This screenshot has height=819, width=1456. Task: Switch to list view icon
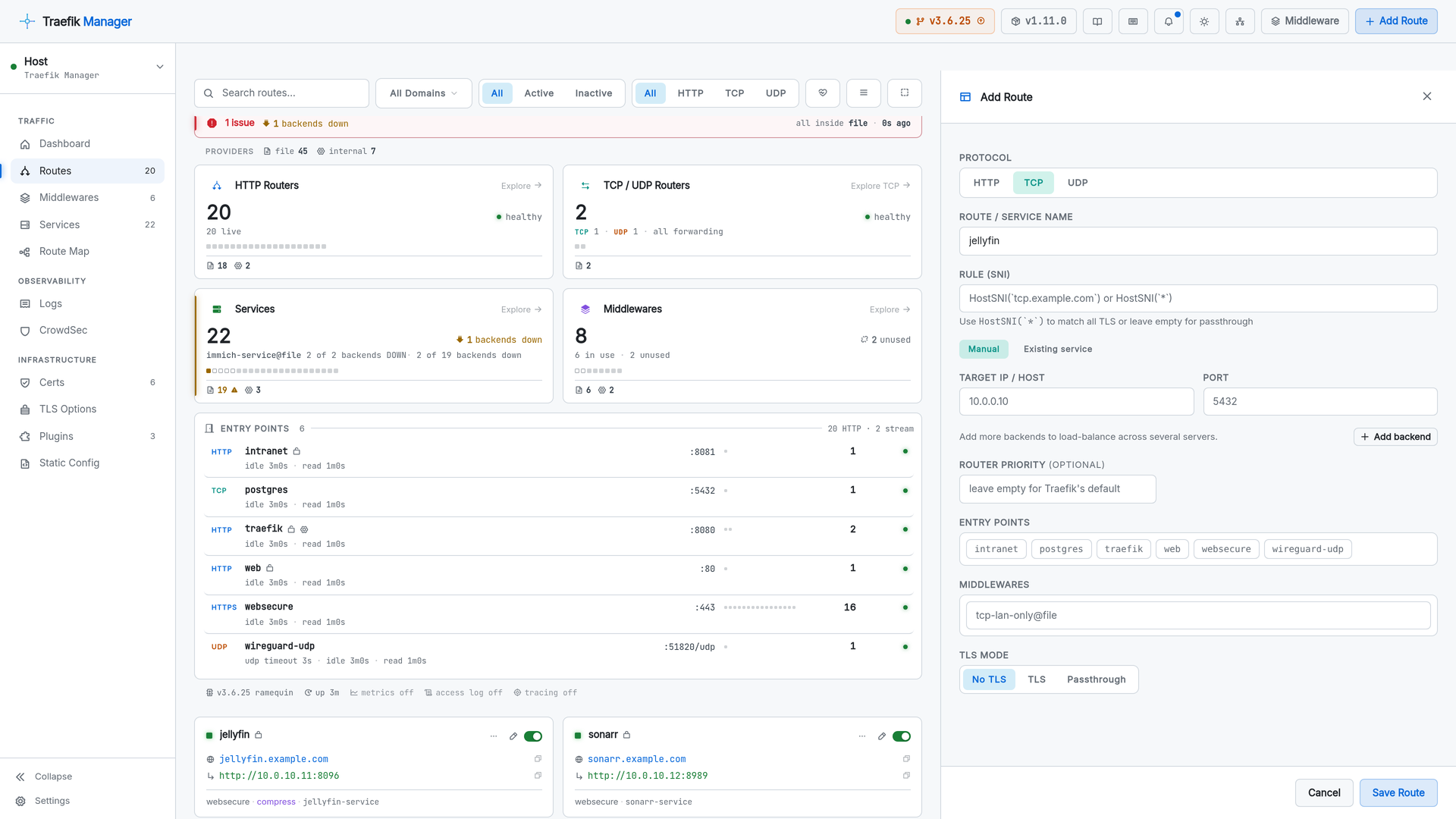(864, 93)
